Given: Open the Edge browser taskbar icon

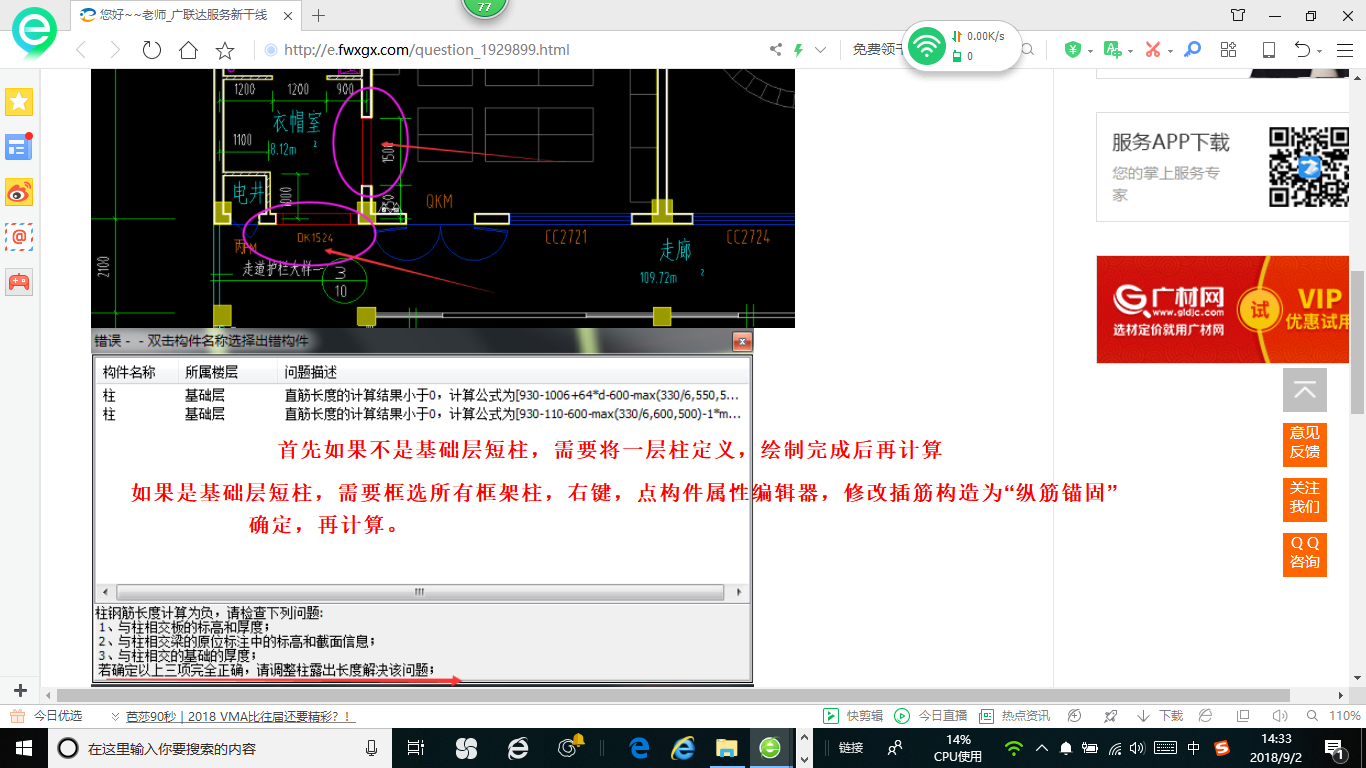Looking at the screenshot, I should tap(639, 748).
